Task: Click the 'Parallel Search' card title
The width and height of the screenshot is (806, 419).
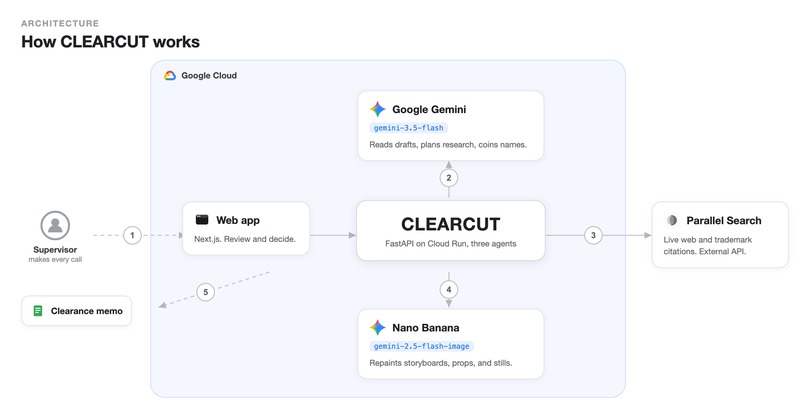Action: (x=724, y=221)
